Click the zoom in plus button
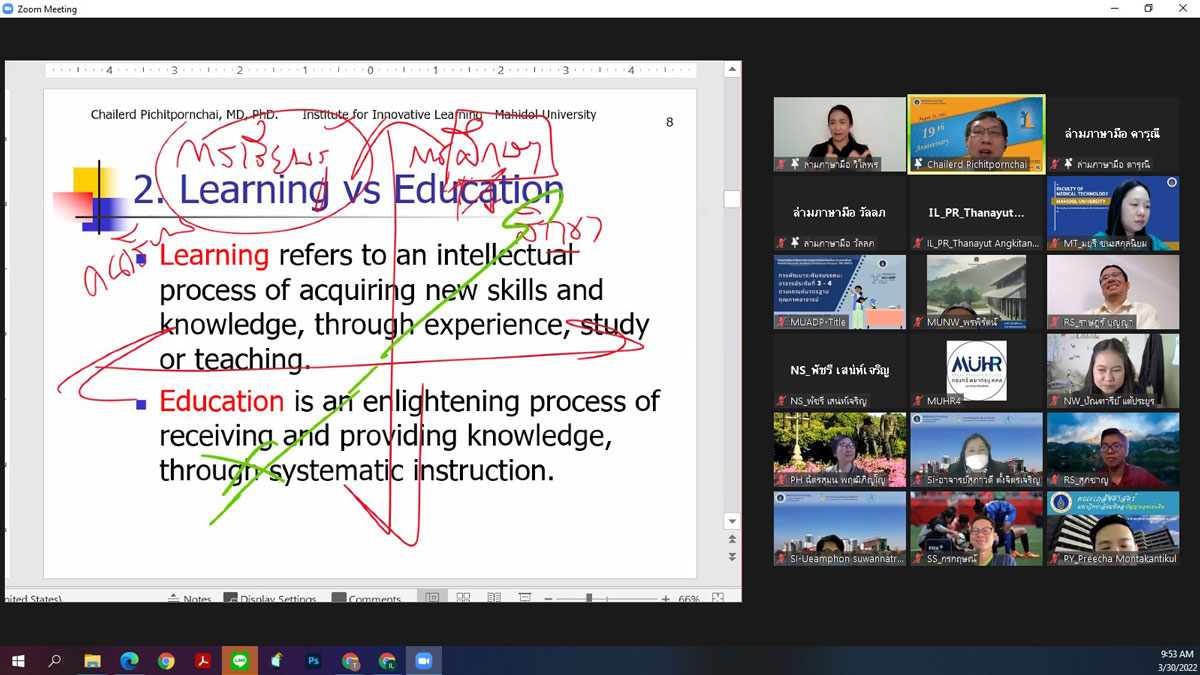This screenshot has height=675, width=1200. point(666,598)
